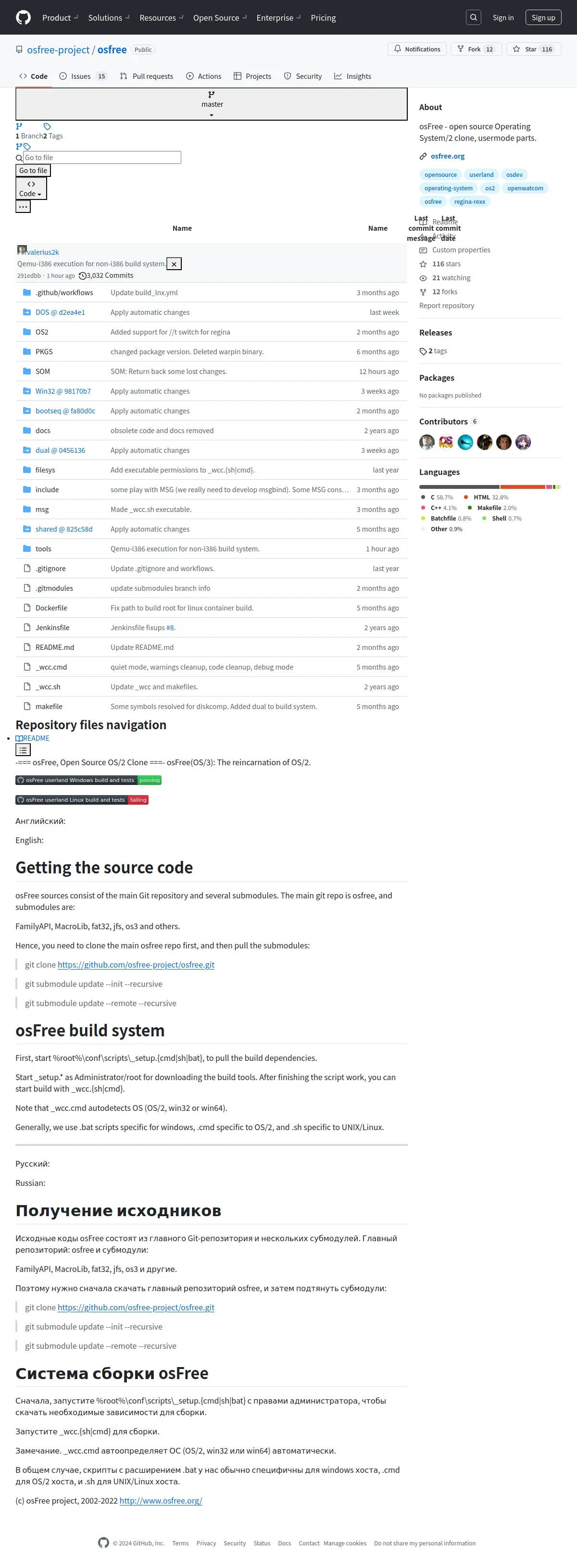577x1568 pixels.
Task: Focus the Go to file search field
Action: coord(101,158)
